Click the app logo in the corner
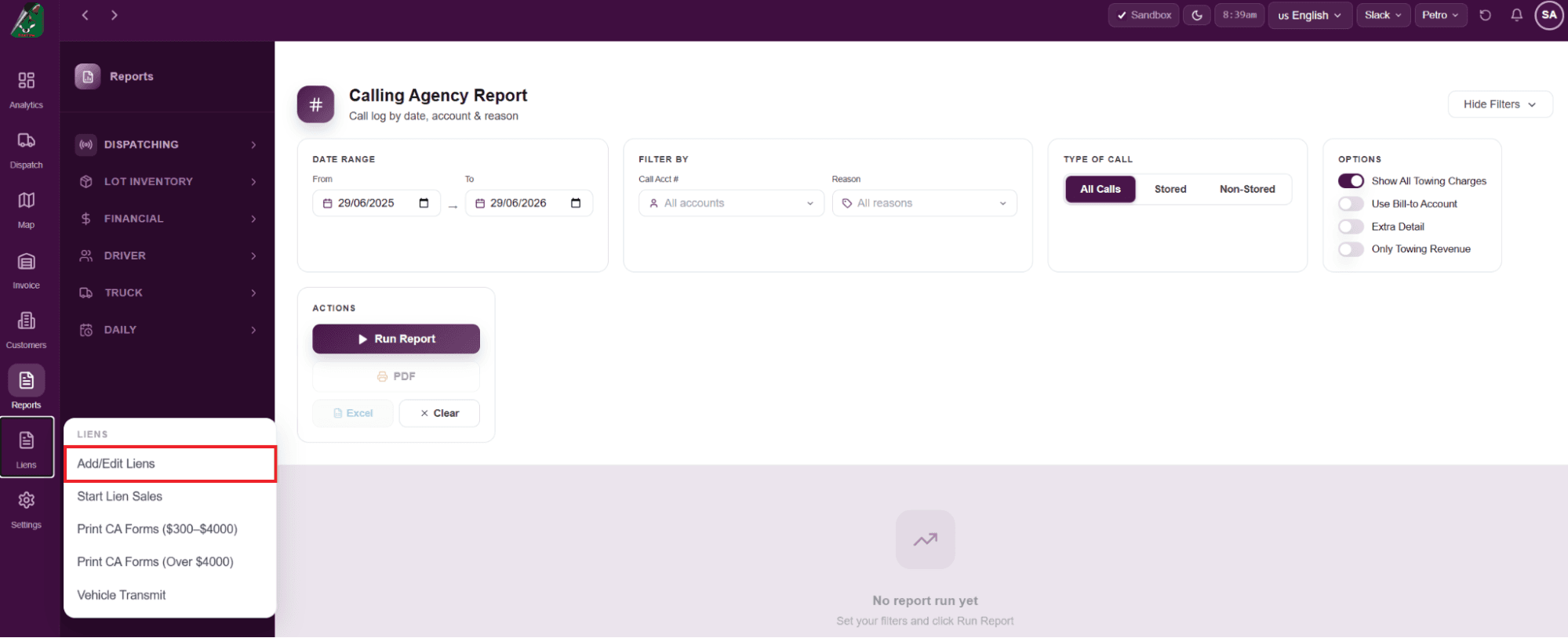The width and height of the screenshot is (1568, 638). point(27,20)
